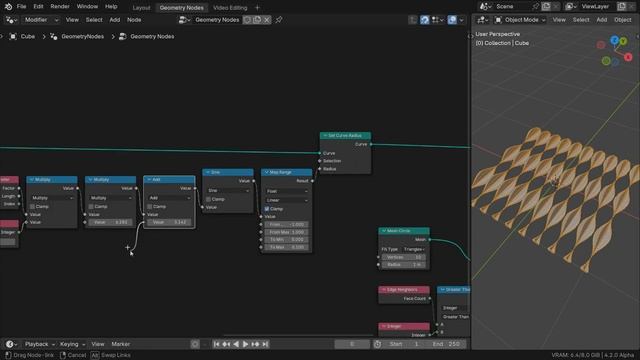The height and width of the screenshot is (360, 640).
Task: Open the Marker menu in timeline
Action: pos(121,344)
